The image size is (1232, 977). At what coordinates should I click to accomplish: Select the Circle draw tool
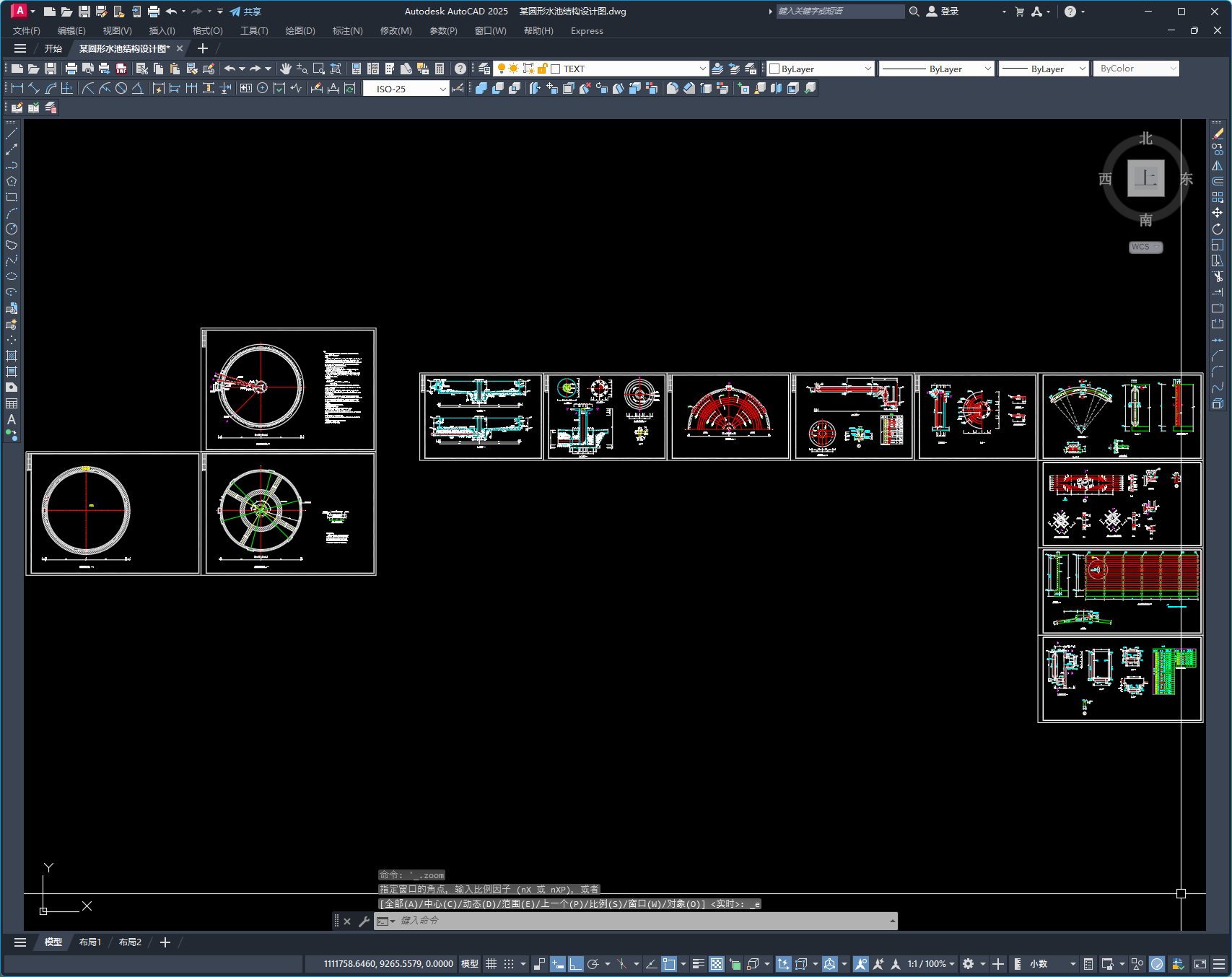pos(12,229)
